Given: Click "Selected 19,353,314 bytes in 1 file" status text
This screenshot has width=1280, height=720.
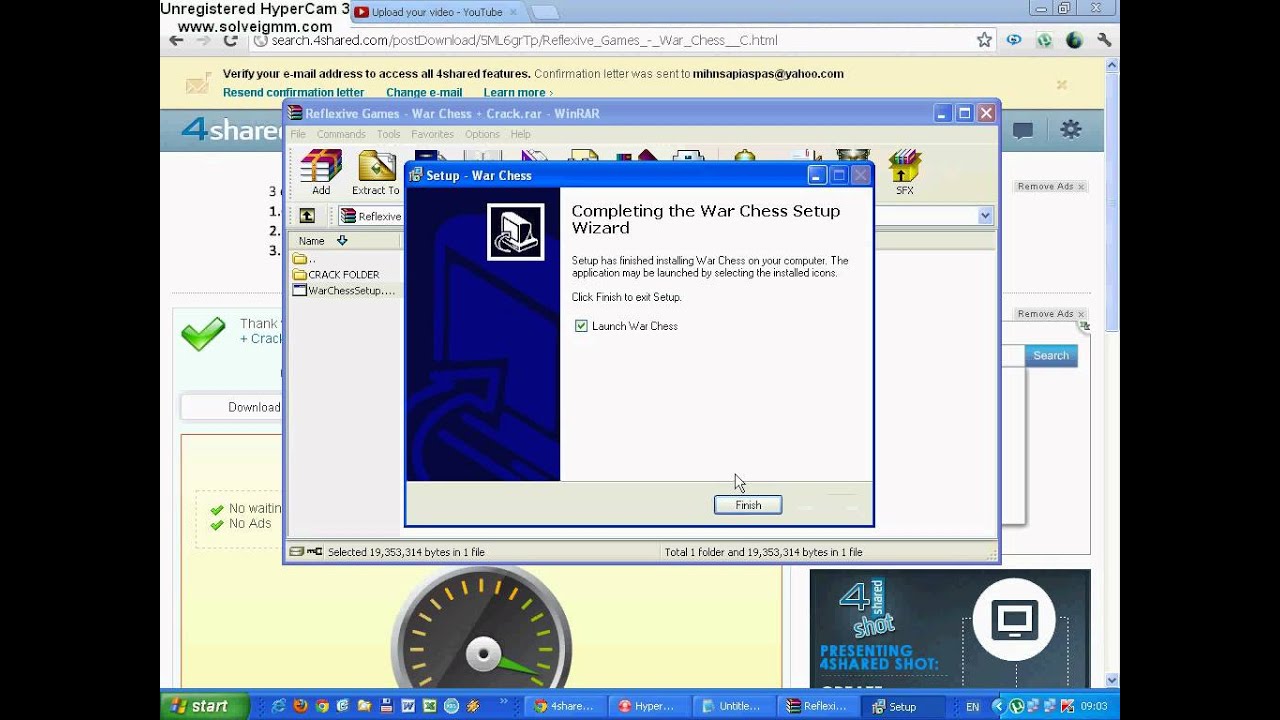Looking at the screenshot, I should [x=406, y=552].
